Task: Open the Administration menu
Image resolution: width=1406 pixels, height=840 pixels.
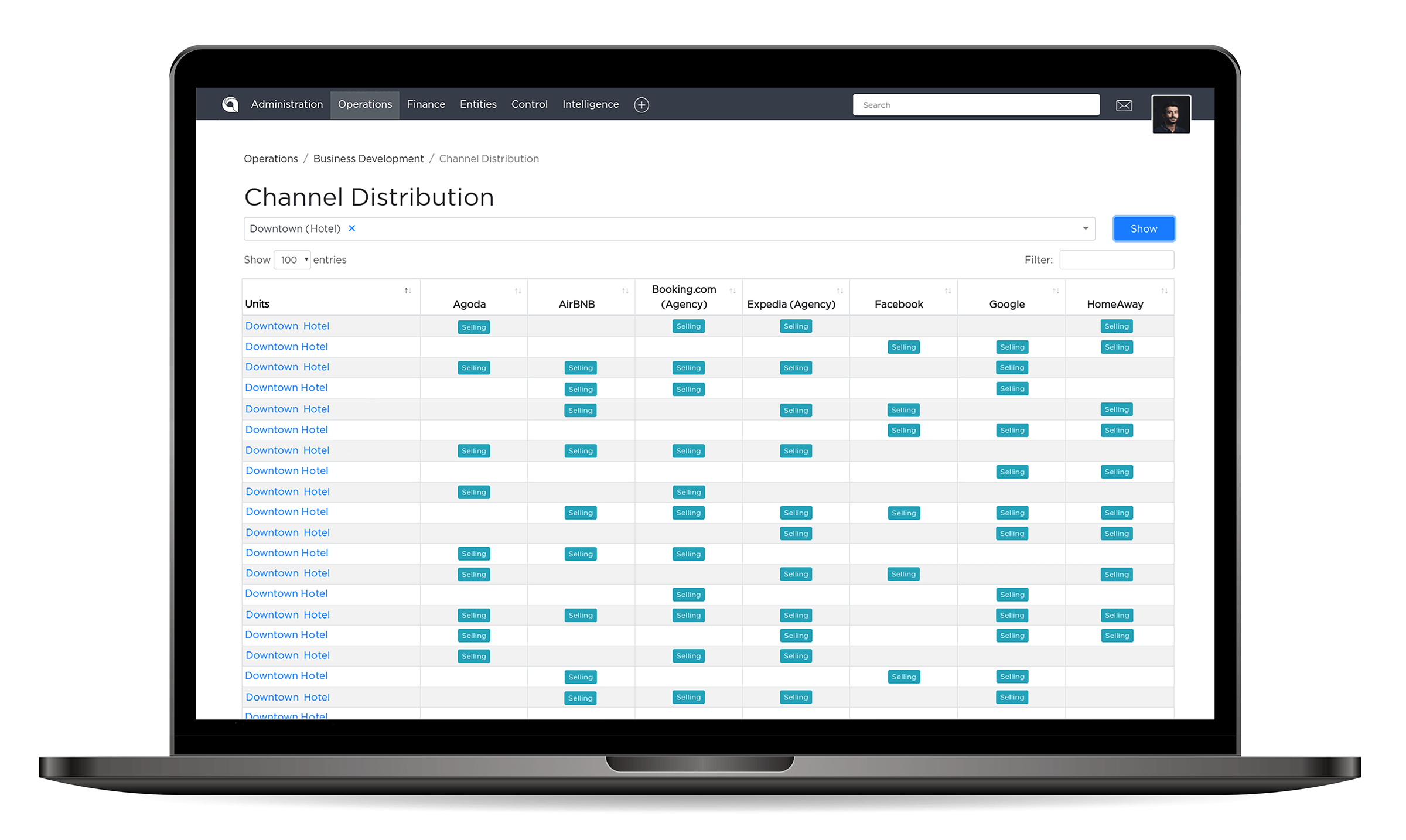Action: tap(286, 104)
